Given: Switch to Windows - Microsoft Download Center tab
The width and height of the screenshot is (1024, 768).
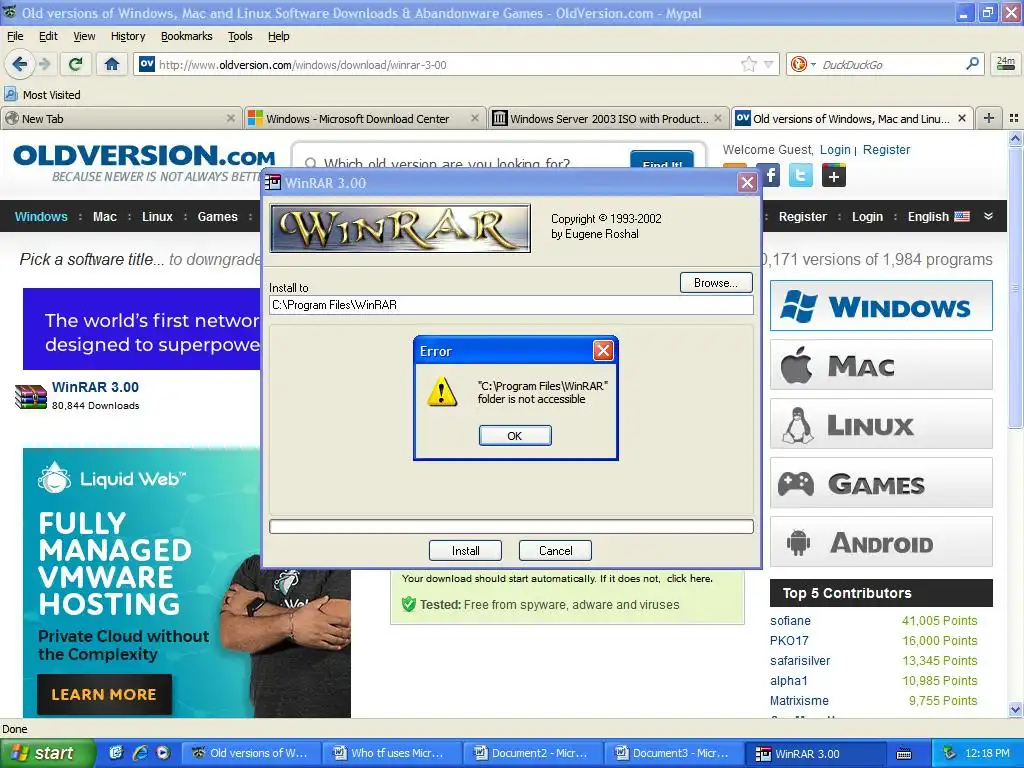Looking at the screenshot, I should [365, 118].
